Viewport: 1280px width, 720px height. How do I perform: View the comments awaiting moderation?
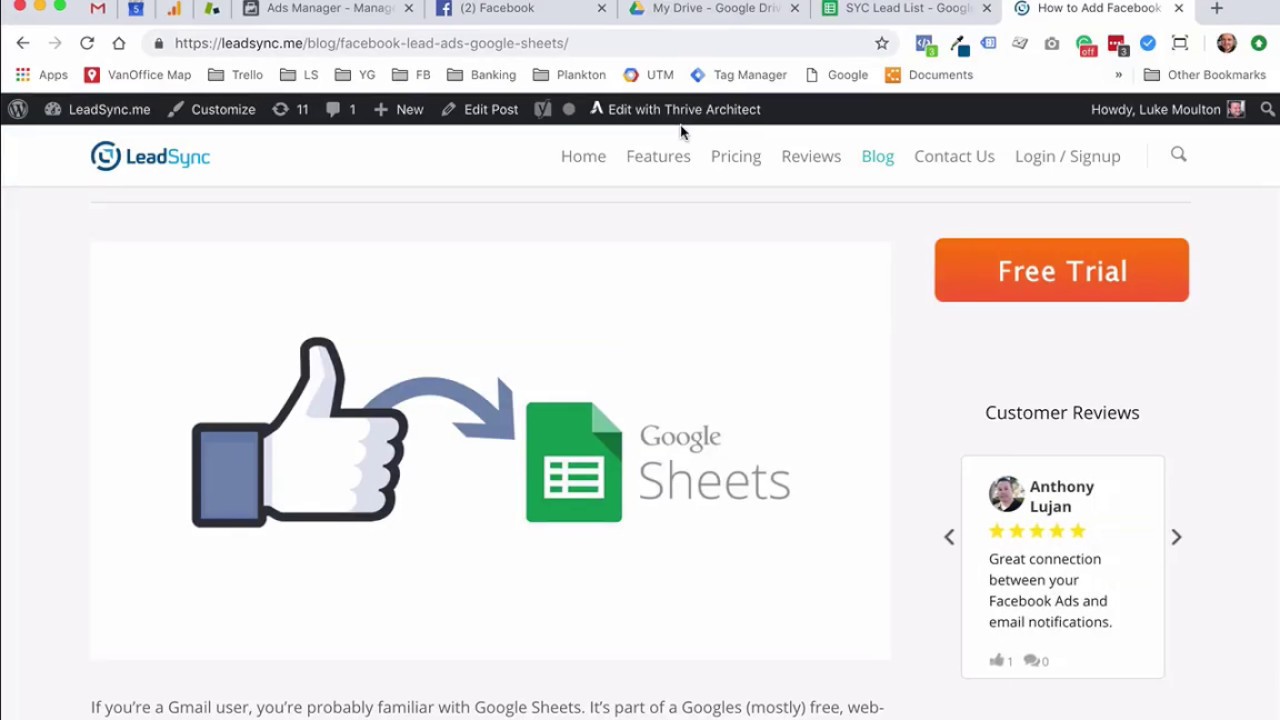click(x=341, y=109)
